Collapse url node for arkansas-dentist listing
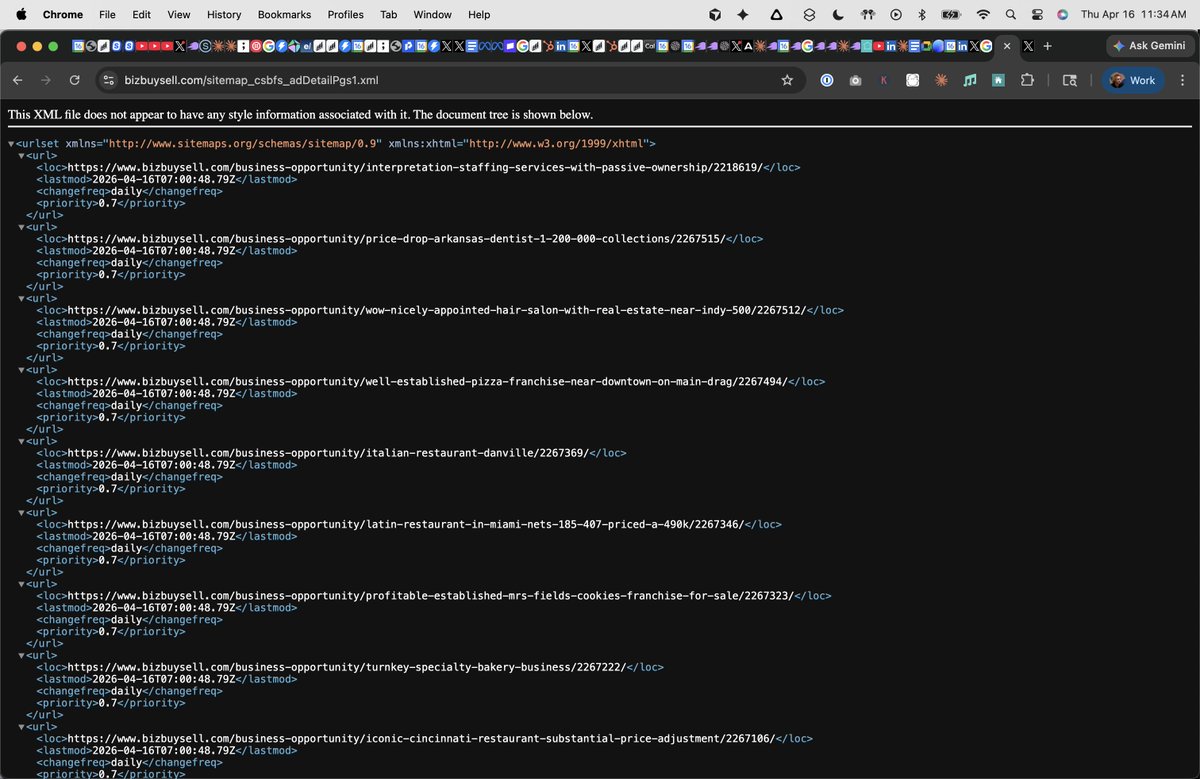This screenshot has height=779, width=1200. click(x=21, y=227)
